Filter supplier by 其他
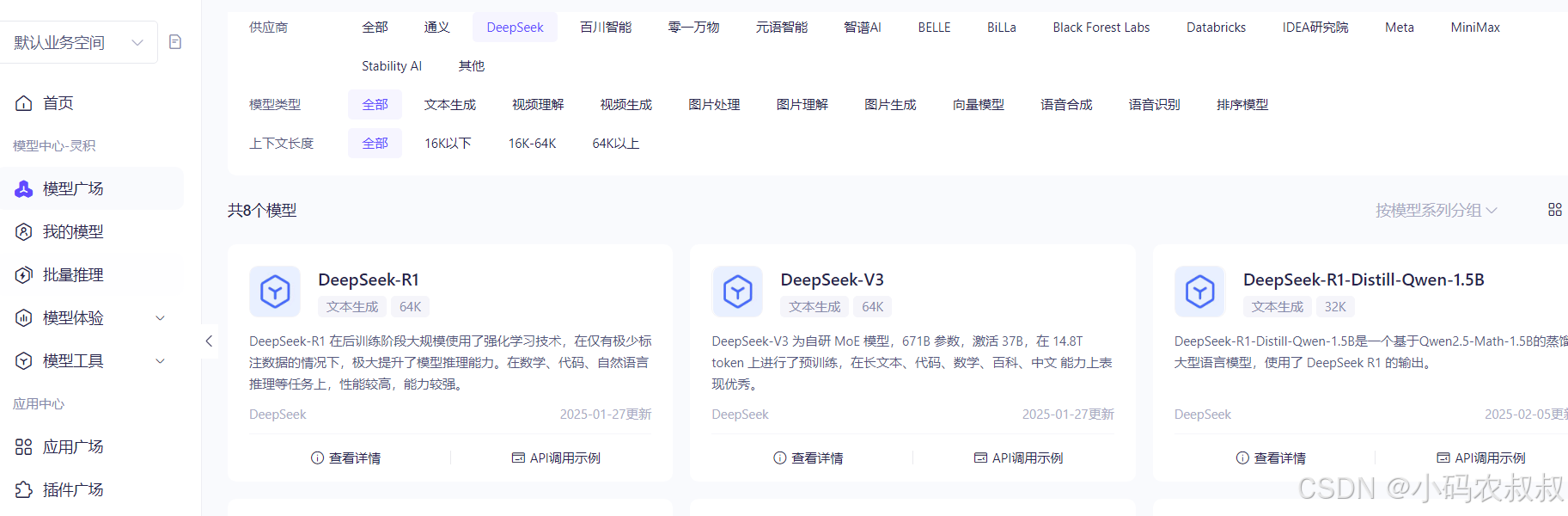The height and width of the screenshot is (516, 1568). point(472,66)
